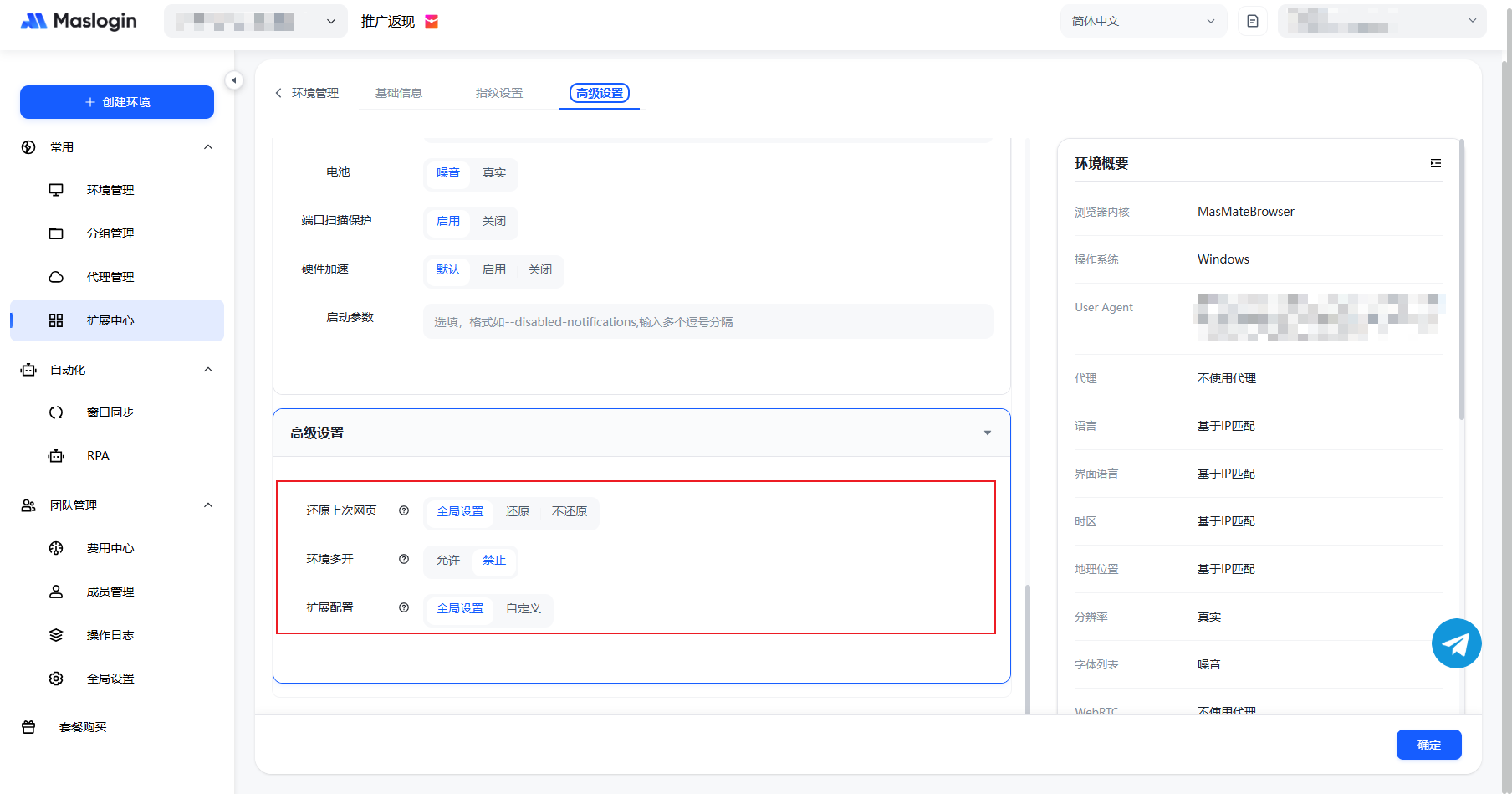Viewport: 1512px width, 794px height.
Task: Click the help icon beside 还原上次网页
Action: (x=404, y=510)
